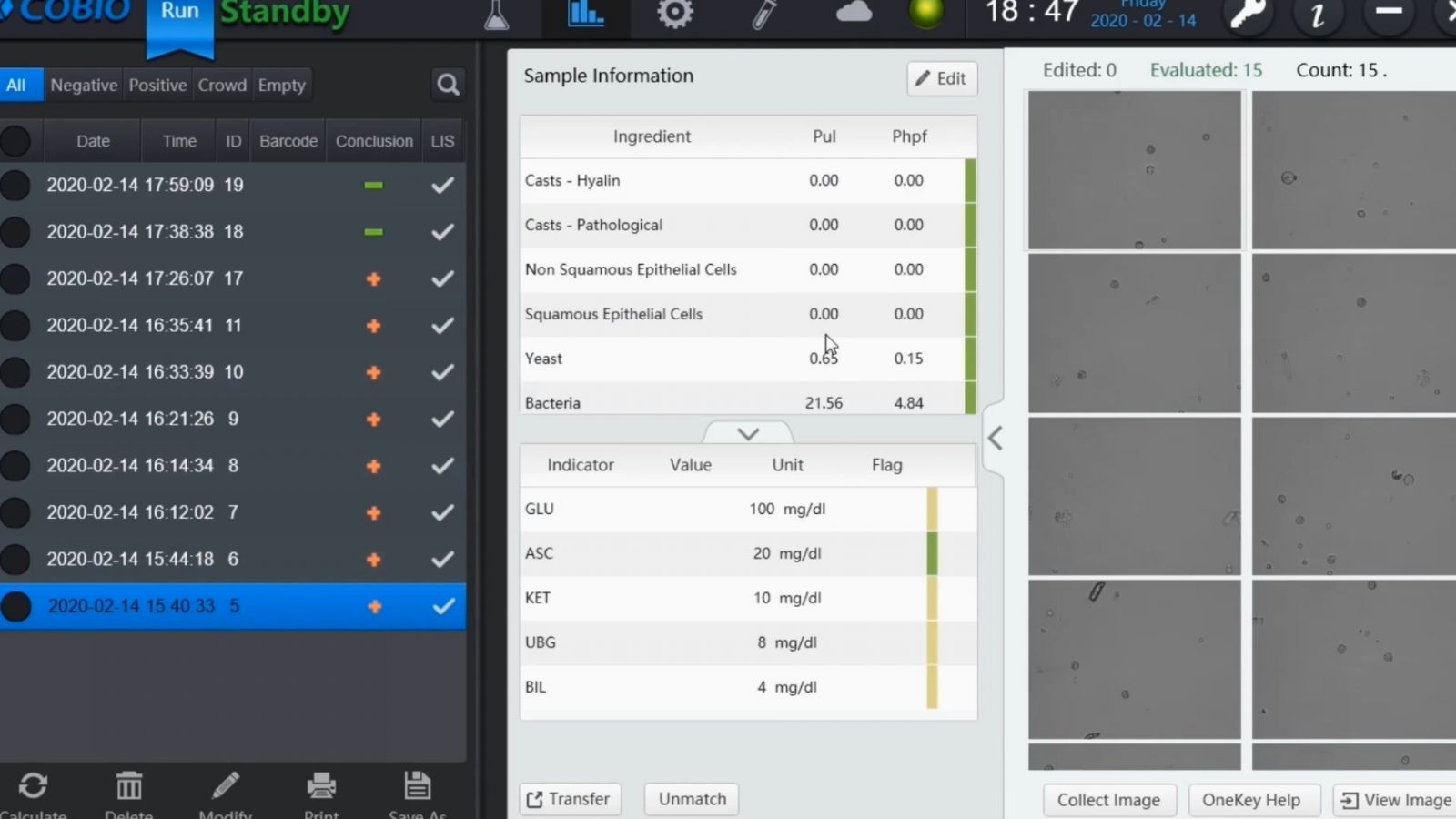
Task: Click the View Image button
Action: tap(1396, 800)
